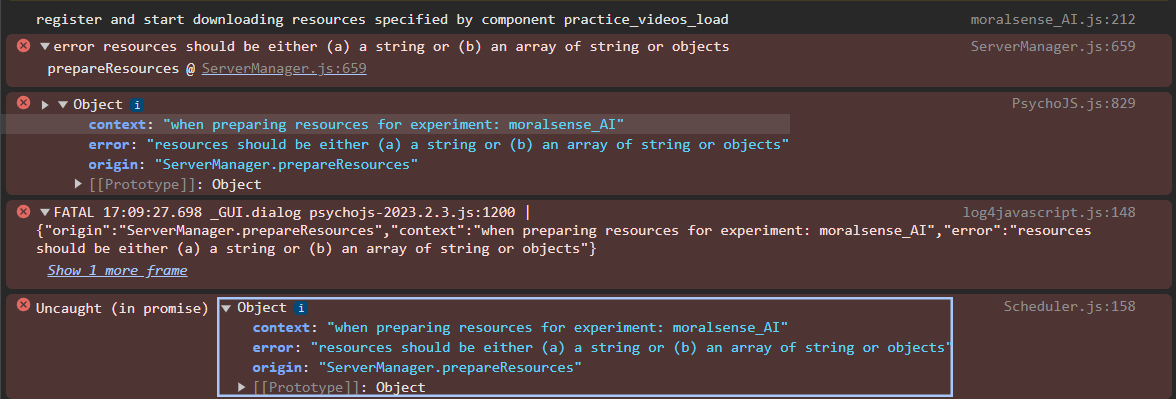Click "Show 1 more frame"
This screenshot has width=1176, height=399.
tap(117, 270)
